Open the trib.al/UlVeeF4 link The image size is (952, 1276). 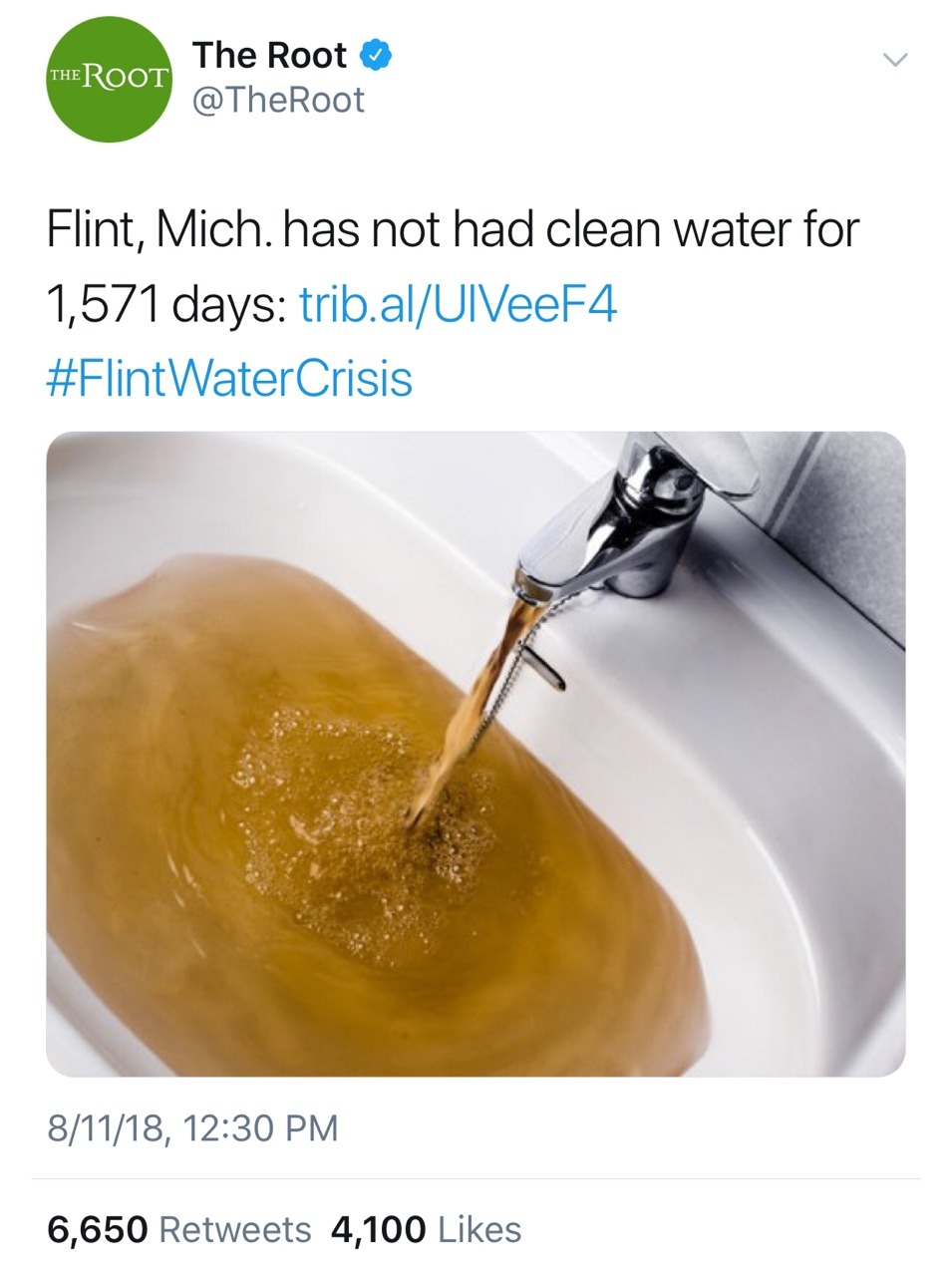click(458, 304)
